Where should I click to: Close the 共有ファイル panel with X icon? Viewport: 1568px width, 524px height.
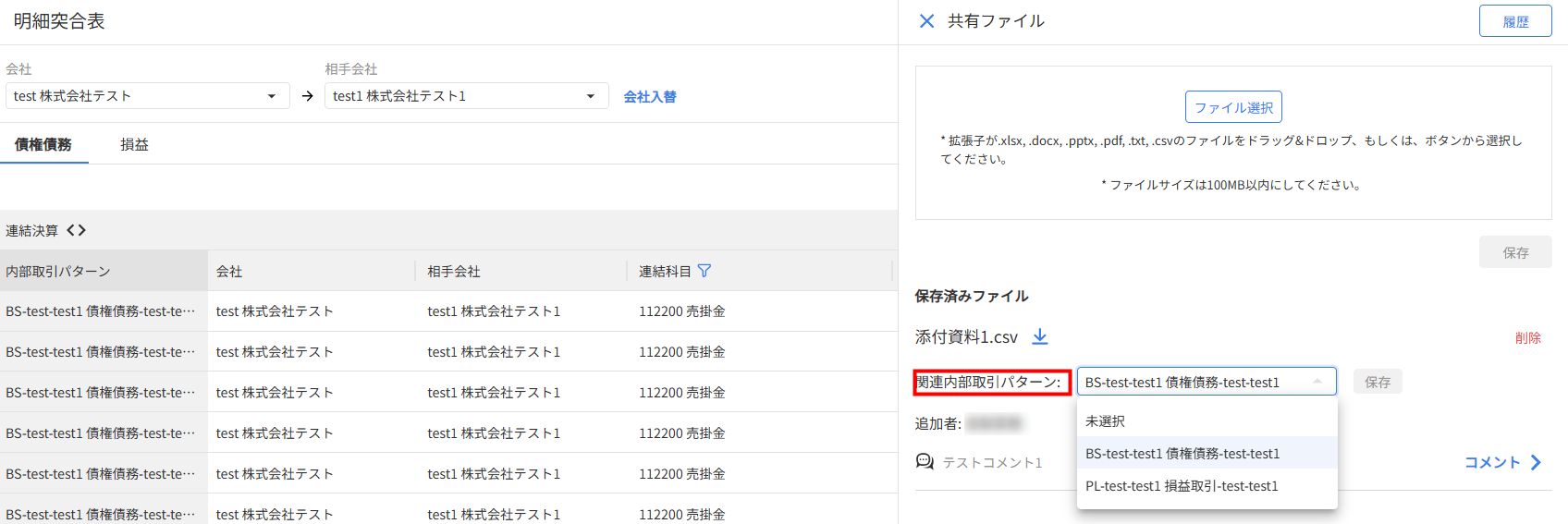click(926, 21)
